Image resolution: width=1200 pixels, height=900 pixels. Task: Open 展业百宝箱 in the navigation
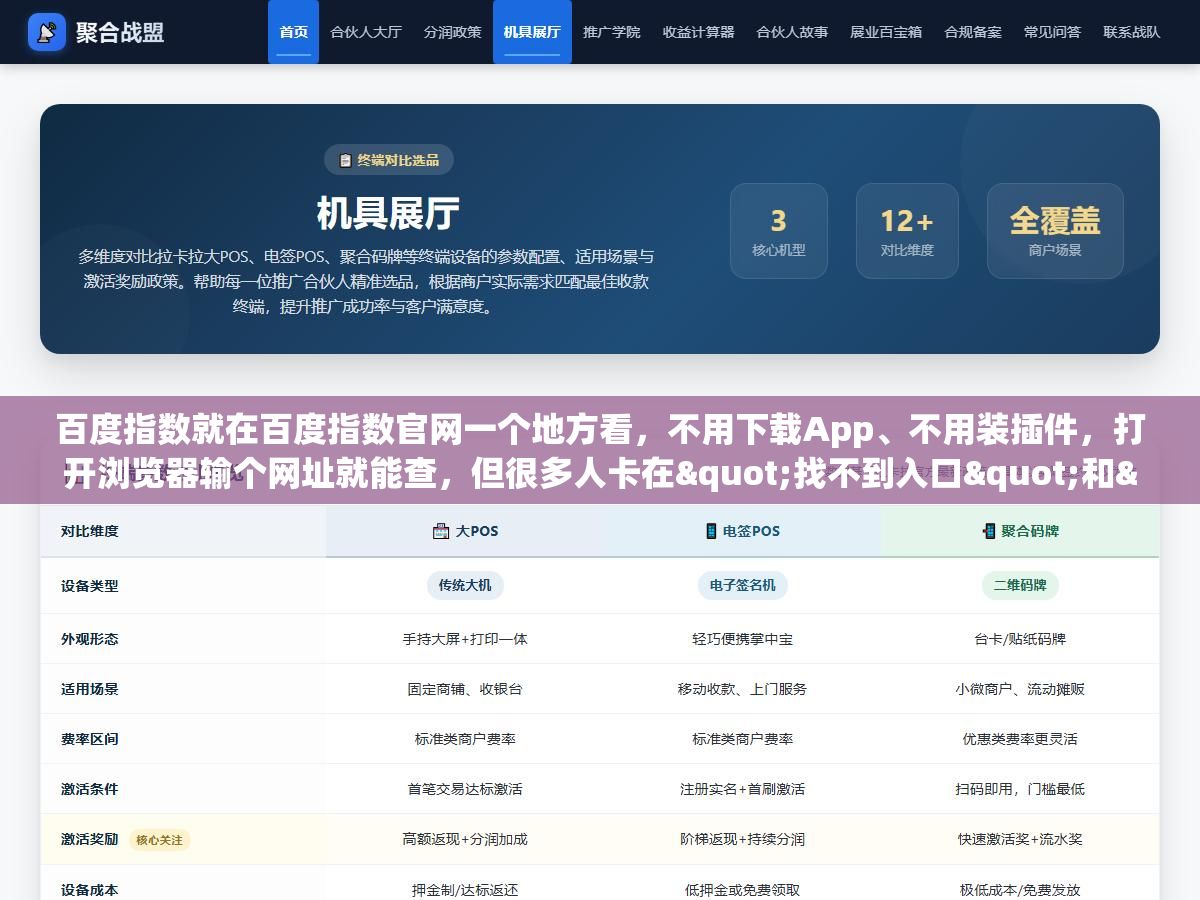click(886, 32)
